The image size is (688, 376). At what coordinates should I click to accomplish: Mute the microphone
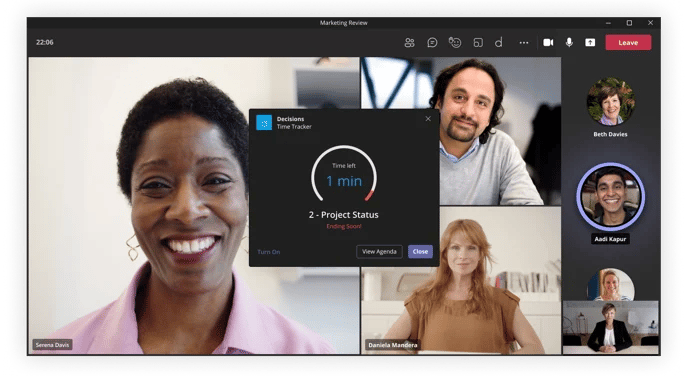[569, 43]
